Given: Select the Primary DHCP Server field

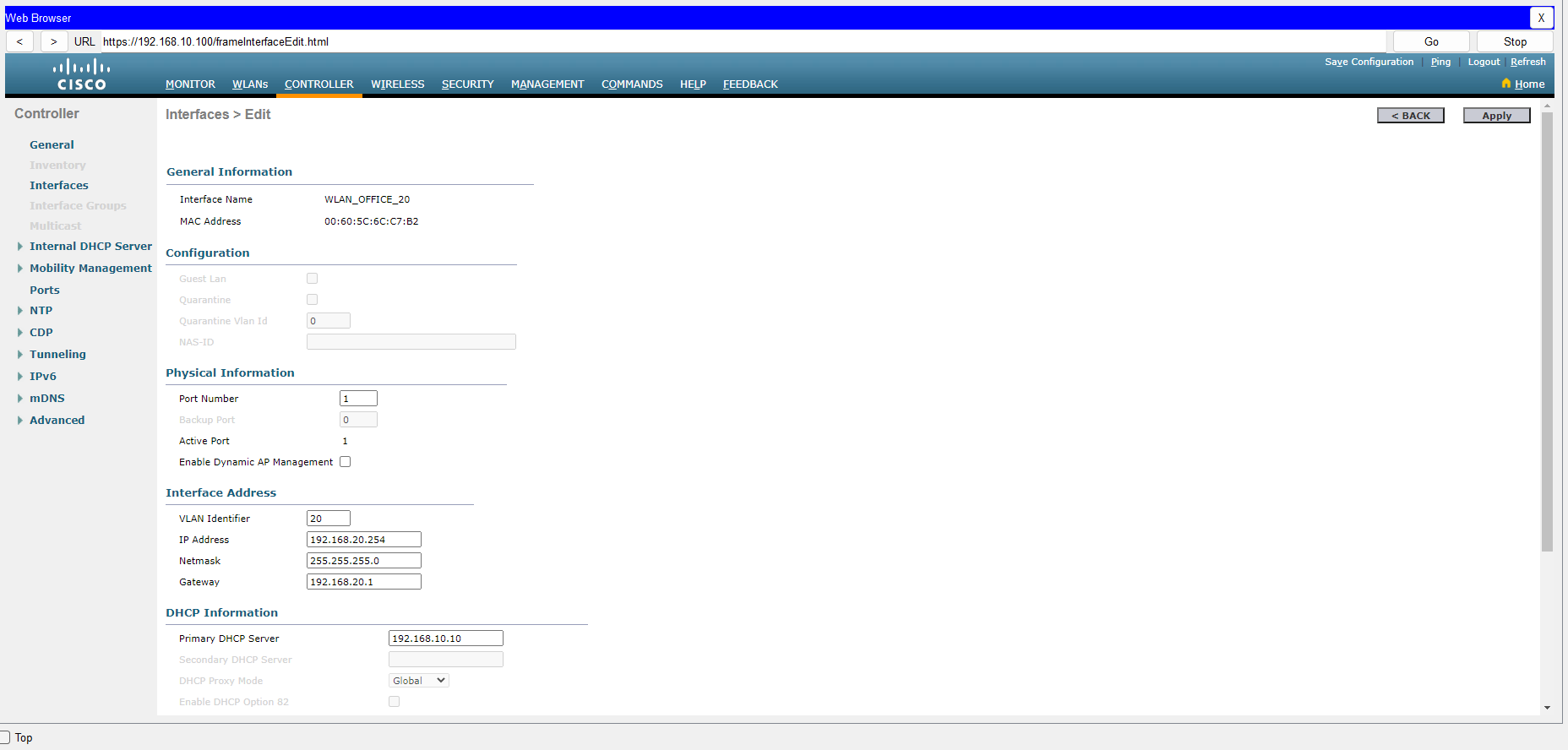Looking at the screenshot, I should click(445, 639).
